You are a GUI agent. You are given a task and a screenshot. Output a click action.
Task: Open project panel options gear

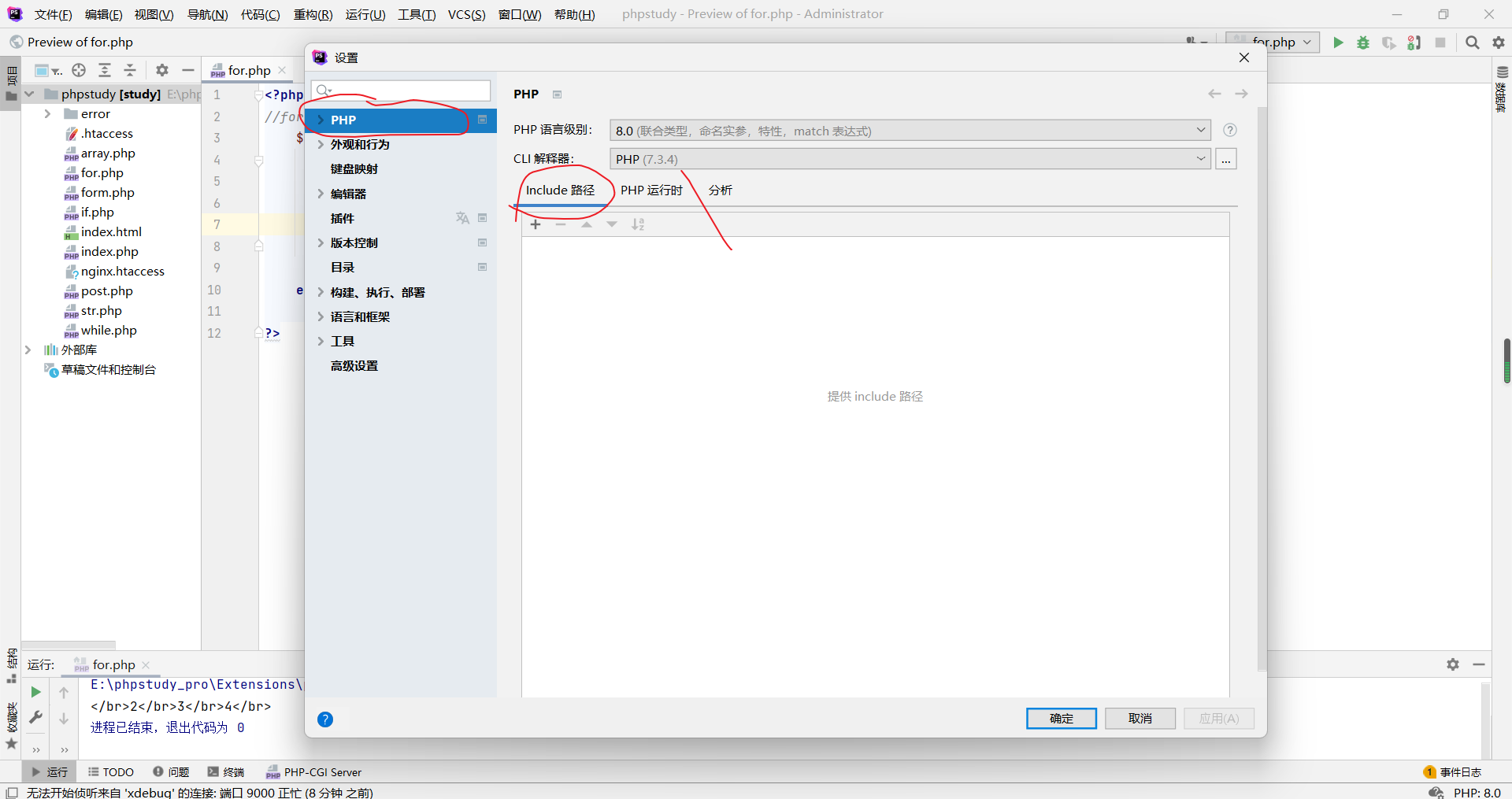point(162,70)
